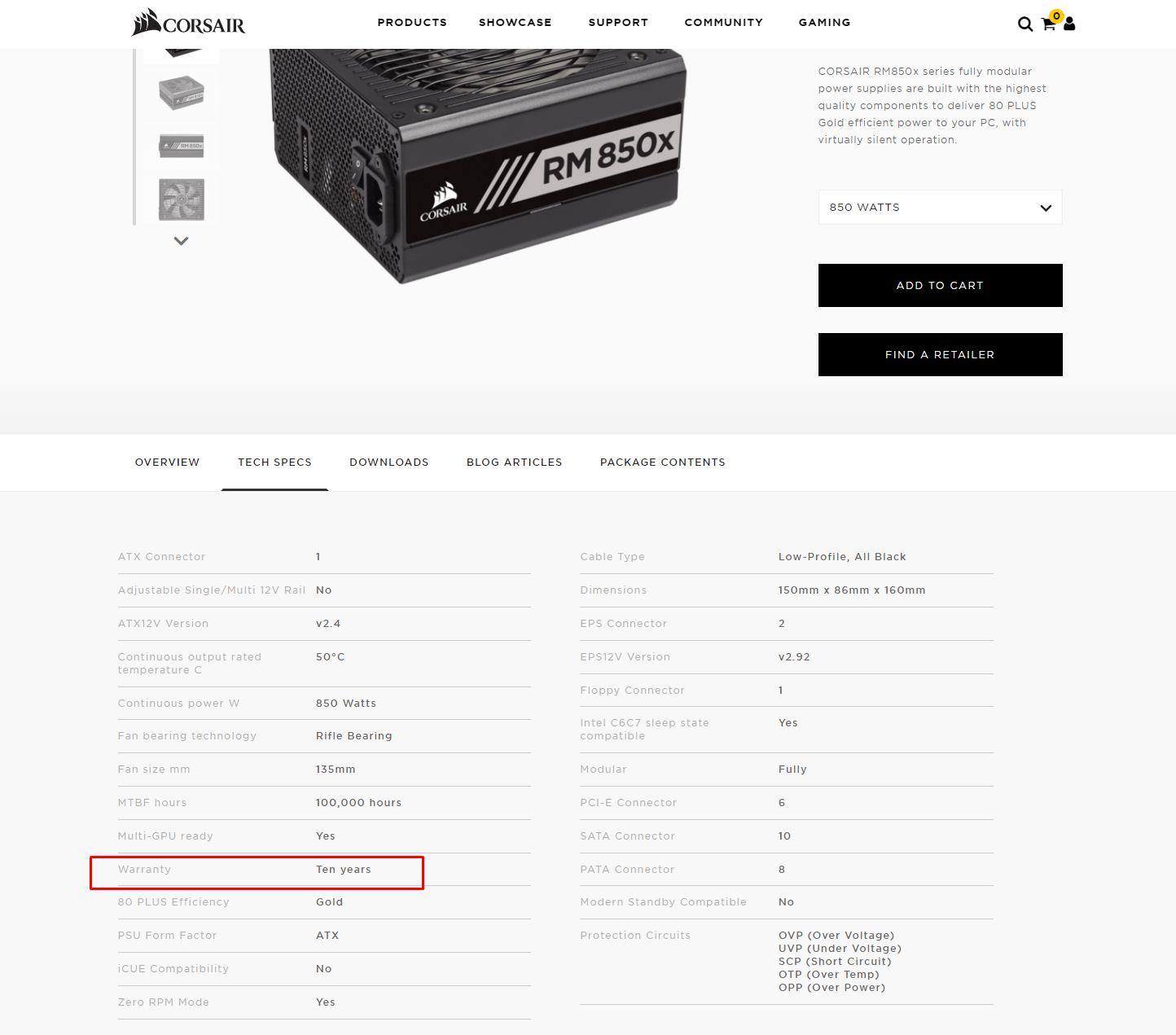Screen dimensions: 1176x1035
Task: Open the Support menu
Action: pos(618,23)
